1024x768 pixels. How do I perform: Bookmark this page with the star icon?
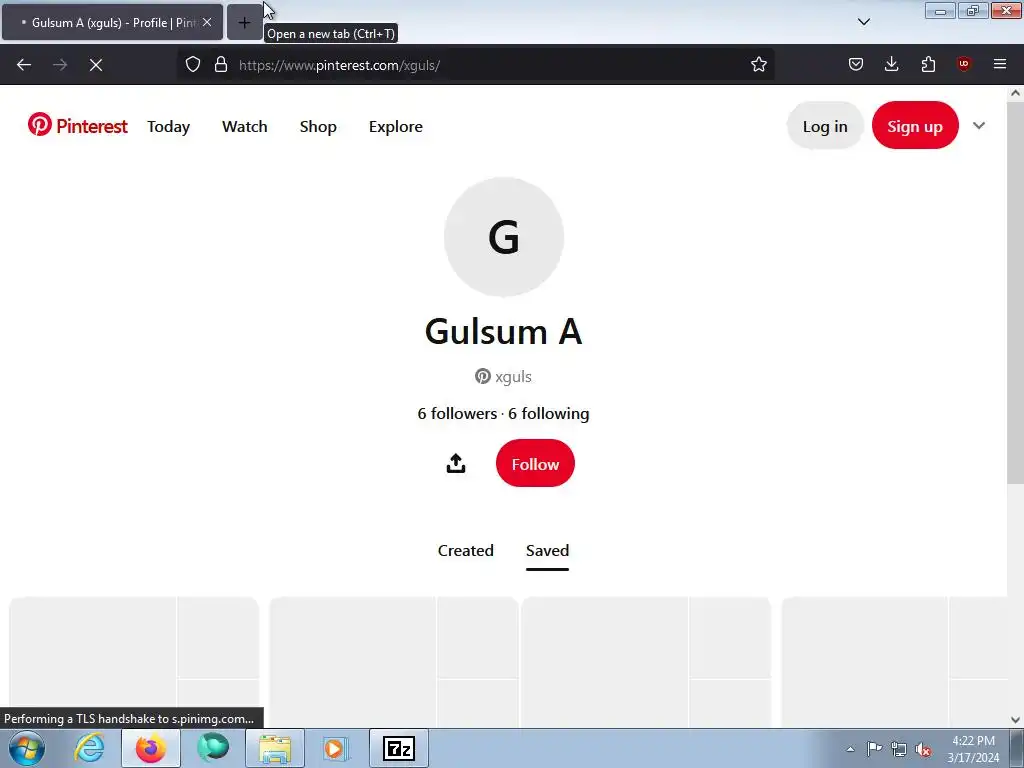[758, 65]
